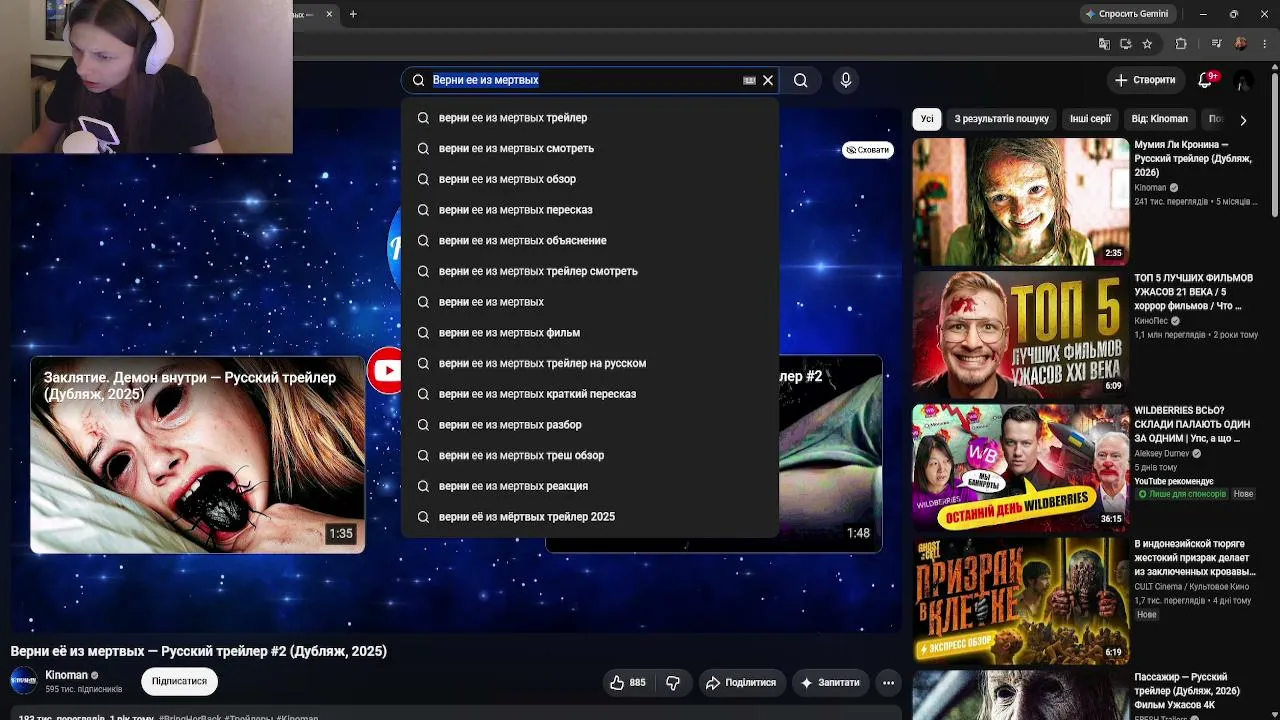Translate this page via address bar icon
Image resolution: width=1280 pixels, height=720 pixels.
pos(1104,44)
